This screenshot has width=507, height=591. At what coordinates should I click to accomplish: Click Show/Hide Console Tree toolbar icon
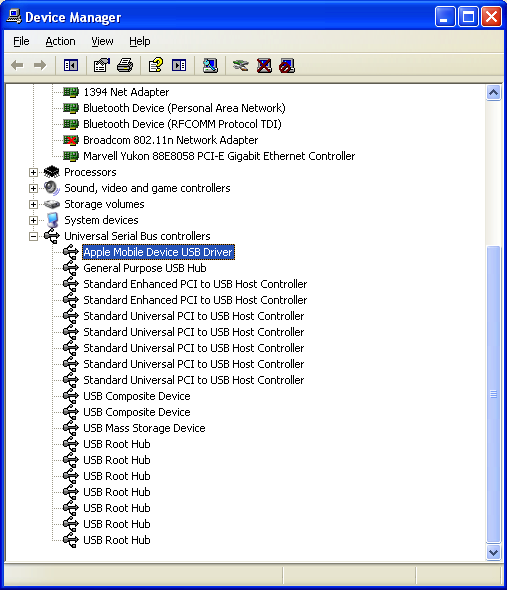[70, 66]
